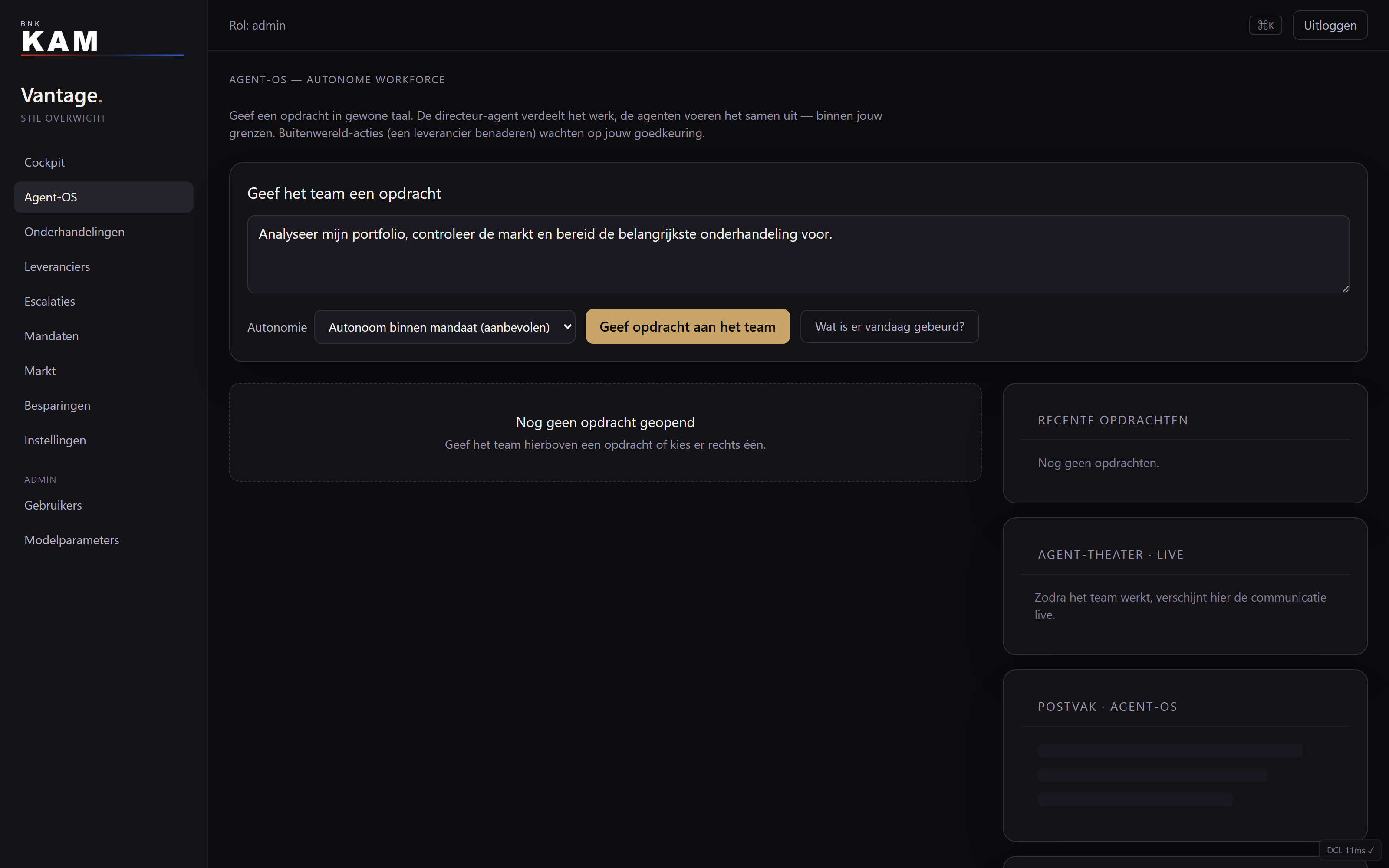This screenshot has width=1389, height=868.
Task: Expand the Autonomie dropdown
Action: point(444,327)
